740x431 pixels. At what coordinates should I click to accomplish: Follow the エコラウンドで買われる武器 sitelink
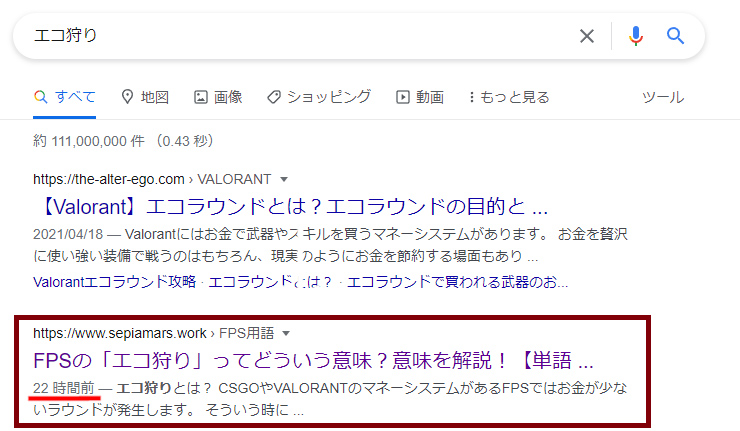tap(457, 282)
